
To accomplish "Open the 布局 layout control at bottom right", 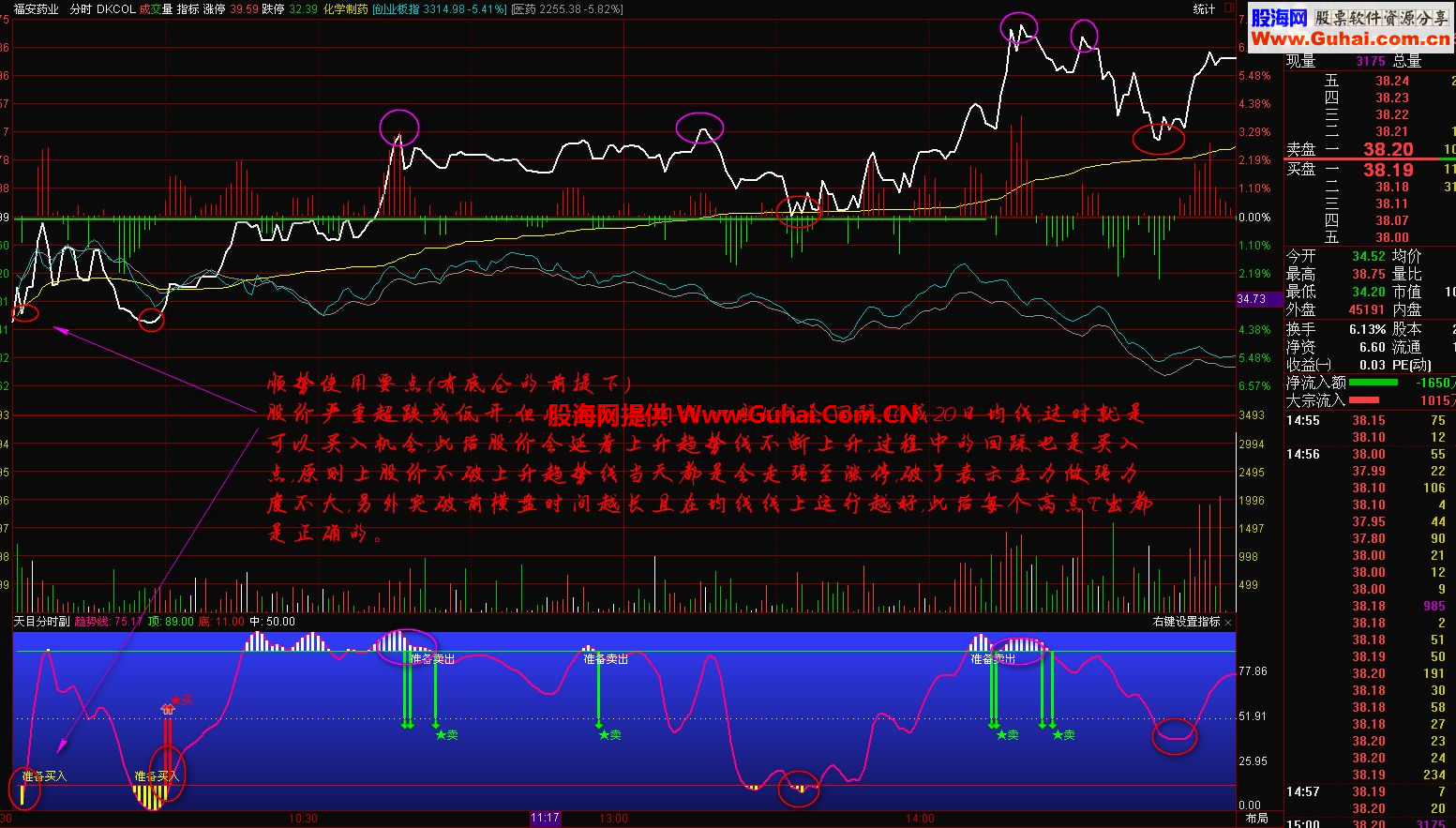I will pyautogui.click(x=1256, y=818).
